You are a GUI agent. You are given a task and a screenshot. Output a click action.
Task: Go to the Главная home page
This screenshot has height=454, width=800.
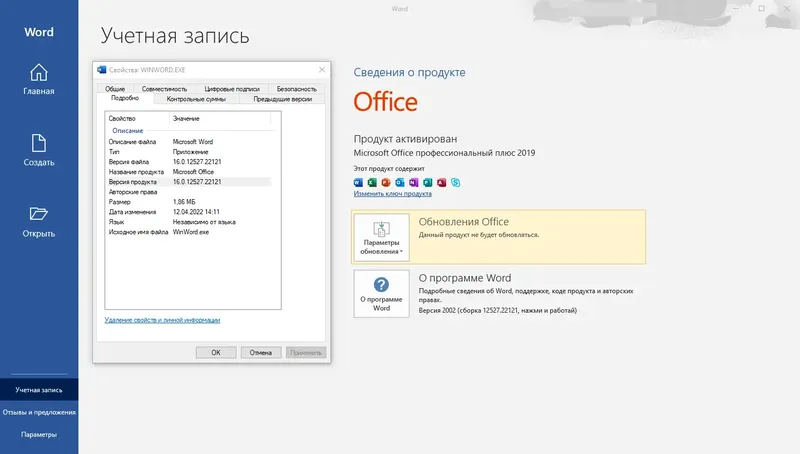[39, 80]
